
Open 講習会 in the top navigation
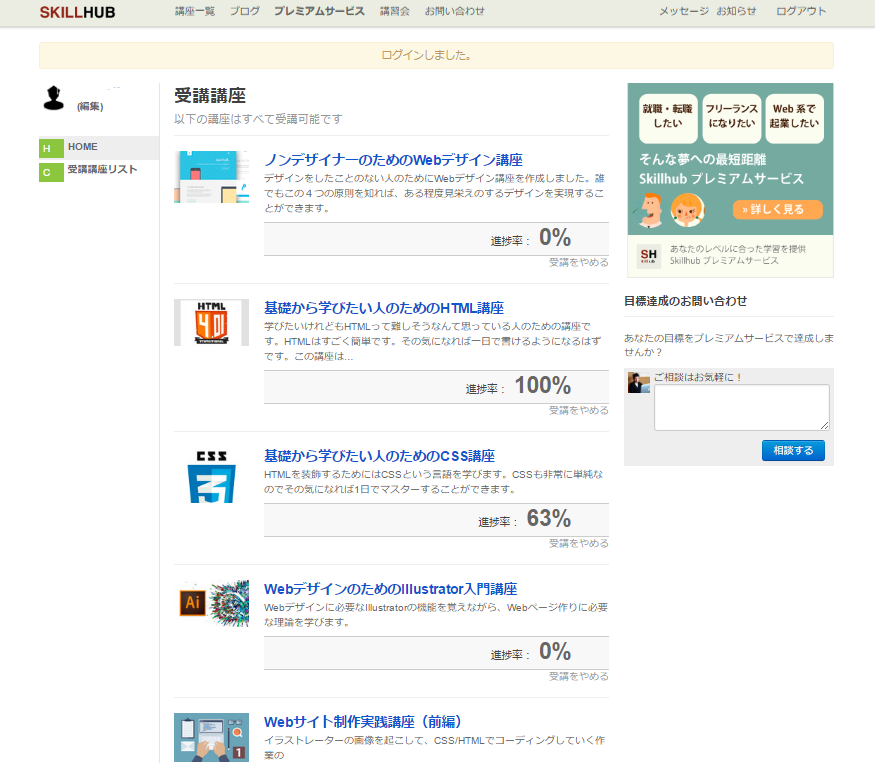tap(395, 11)
